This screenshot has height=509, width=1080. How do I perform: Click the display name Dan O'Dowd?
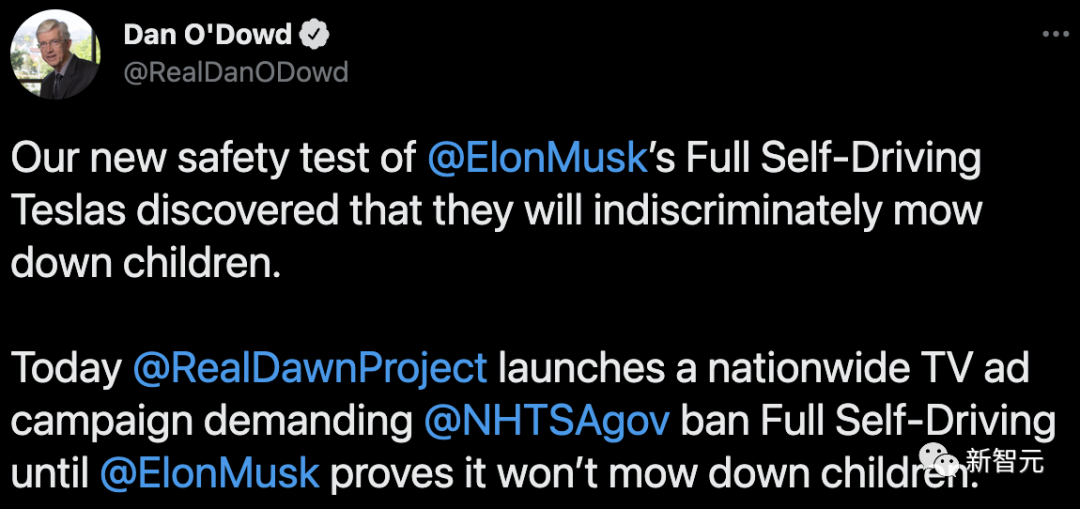coord(207,35)
